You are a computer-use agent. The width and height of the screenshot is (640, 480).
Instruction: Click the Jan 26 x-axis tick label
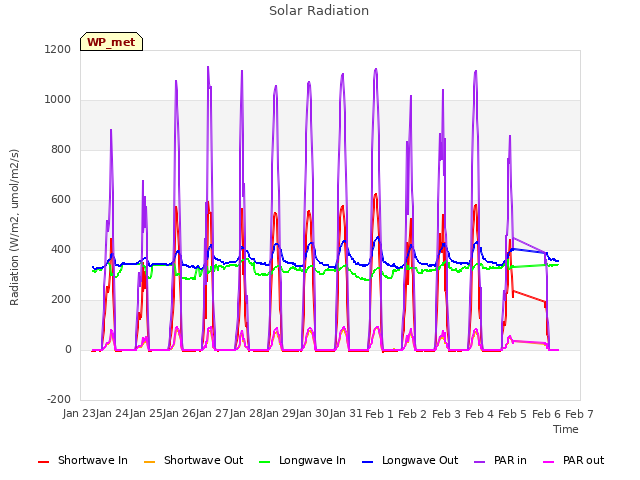click(x=179, y=413)
